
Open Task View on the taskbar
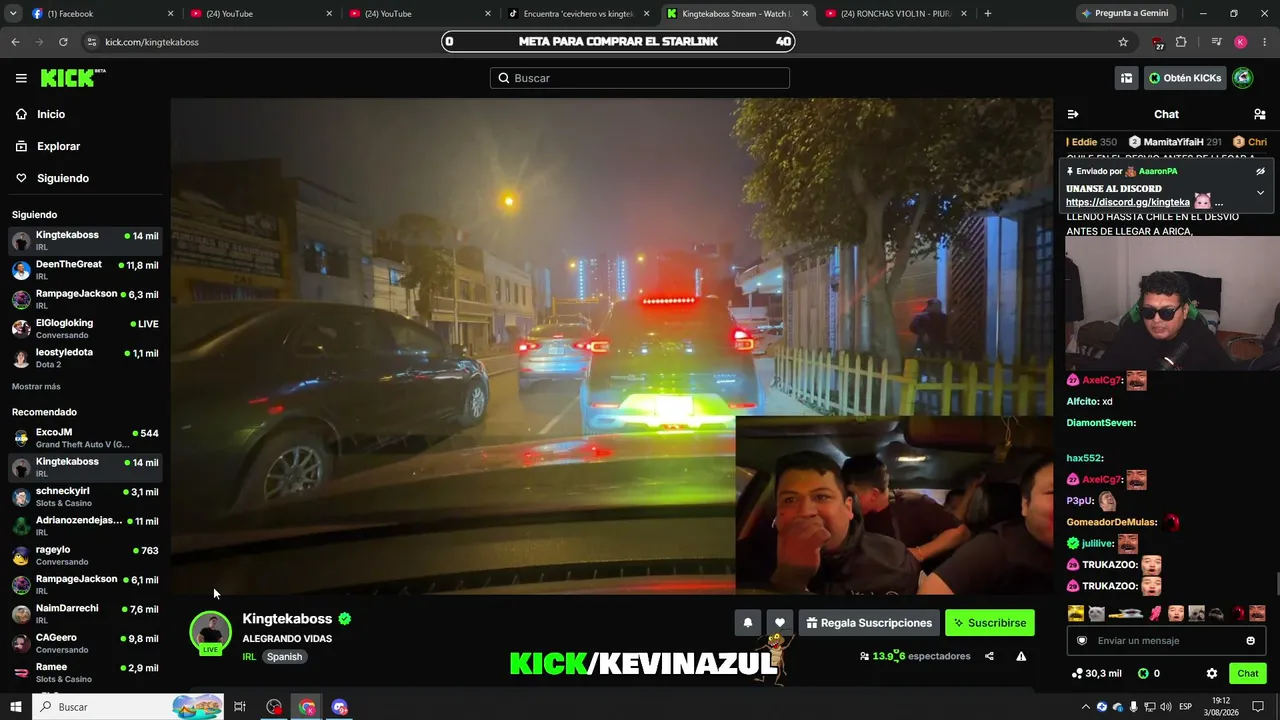(240, 707)
